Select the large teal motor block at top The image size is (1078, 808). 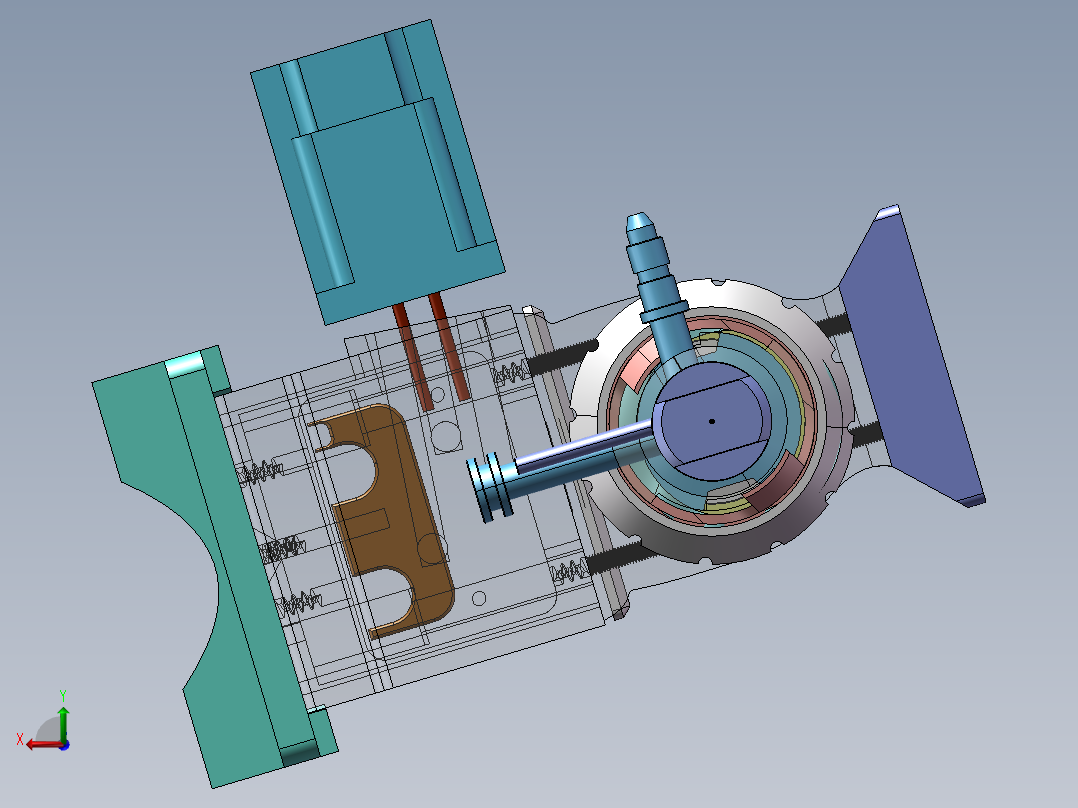377,172
